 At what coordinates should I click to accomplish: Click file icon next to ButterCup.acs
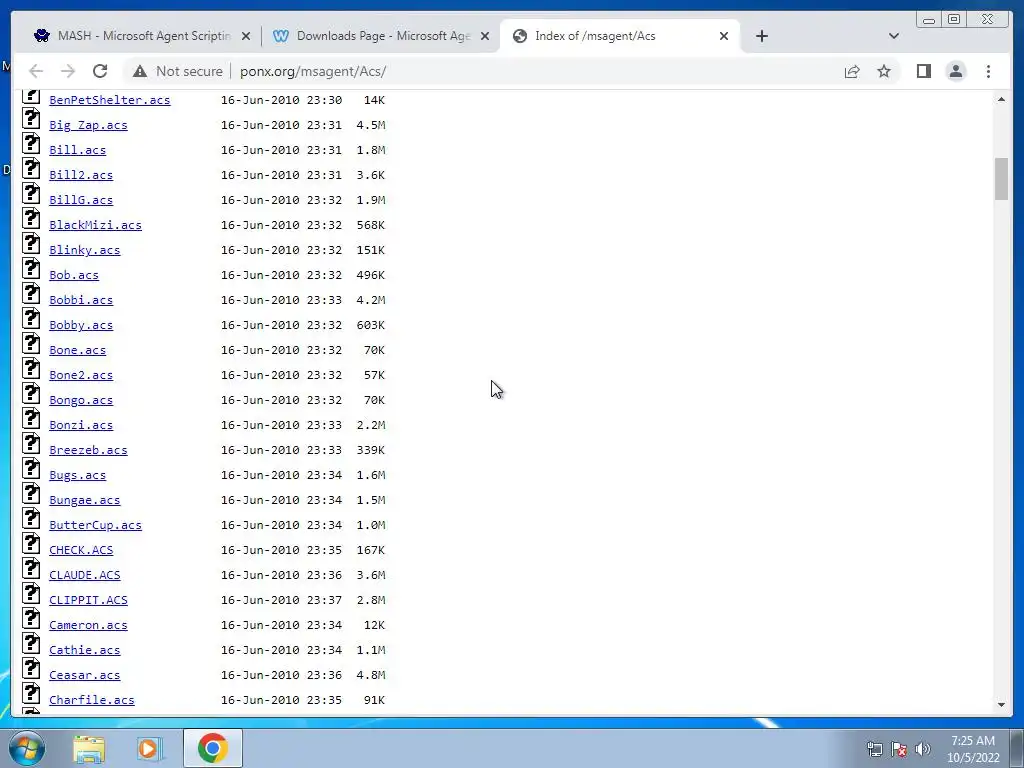tap(31, 519)
